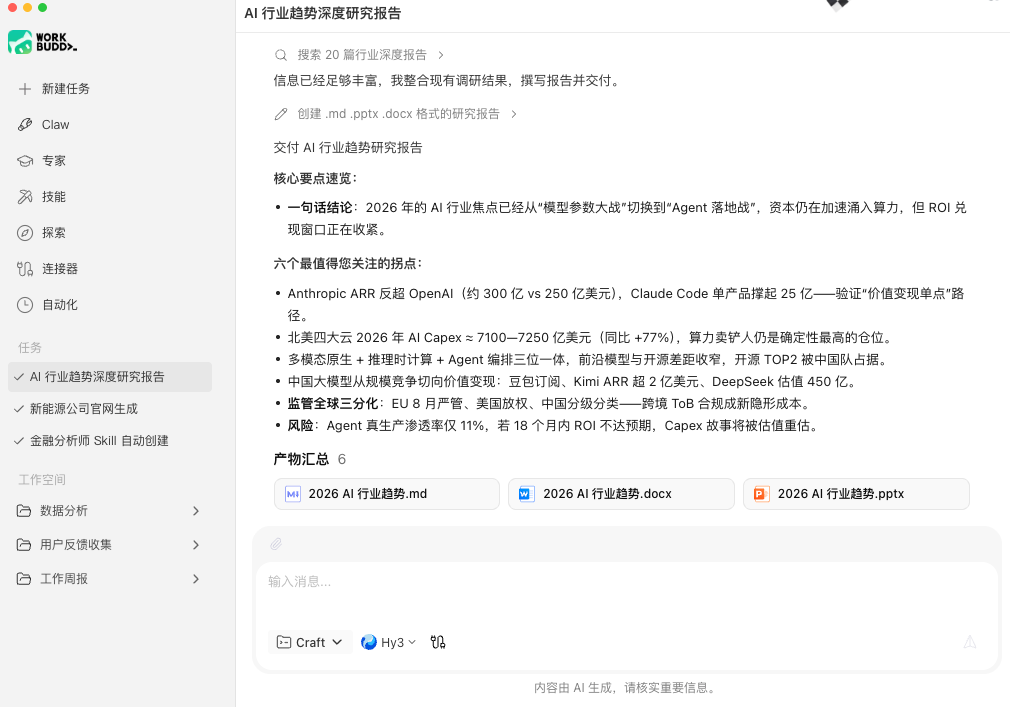Click the 技能 tools icon
Screen dimensions: 1010x707
pos(25,197)
